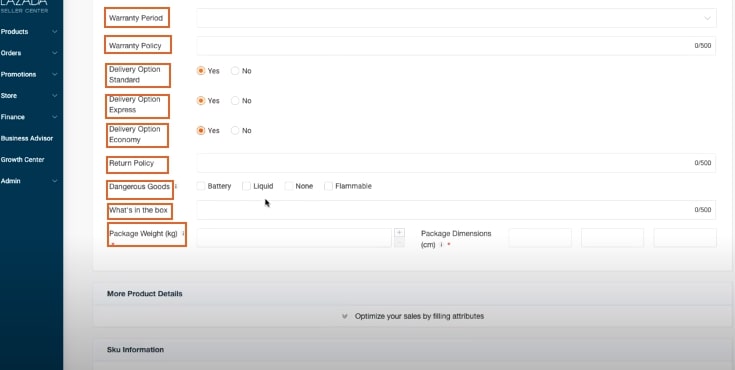Click the Package Dimensions info icon
The width and height of the screenshot is (735, 370).
pos(441,245)
